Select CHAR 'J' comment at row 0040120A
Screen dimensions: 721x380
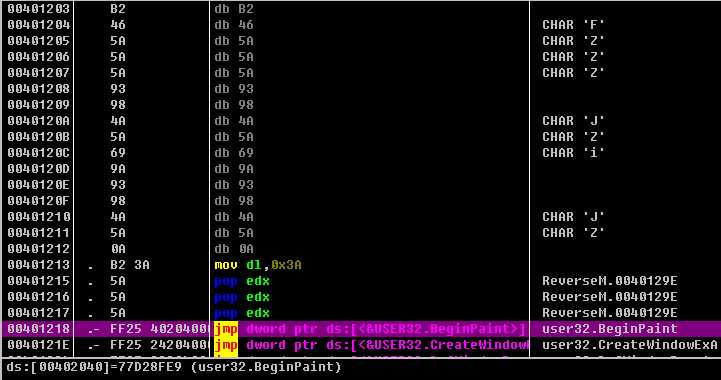coord(573,121)
